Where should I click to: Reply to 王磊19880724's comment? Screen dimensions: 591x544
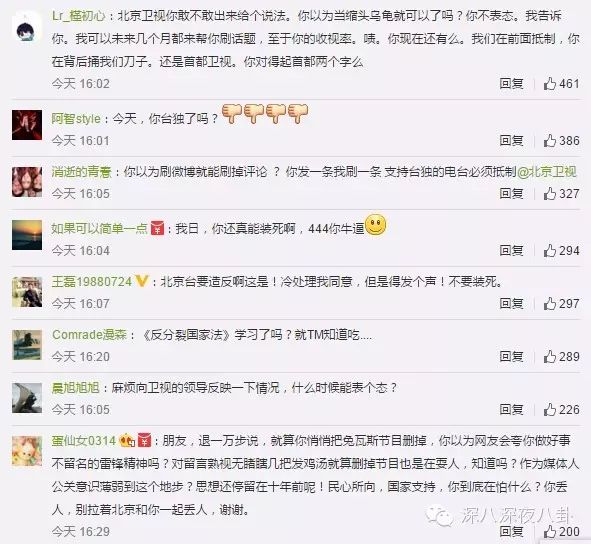pyautogui.click(x=511, y=303)
